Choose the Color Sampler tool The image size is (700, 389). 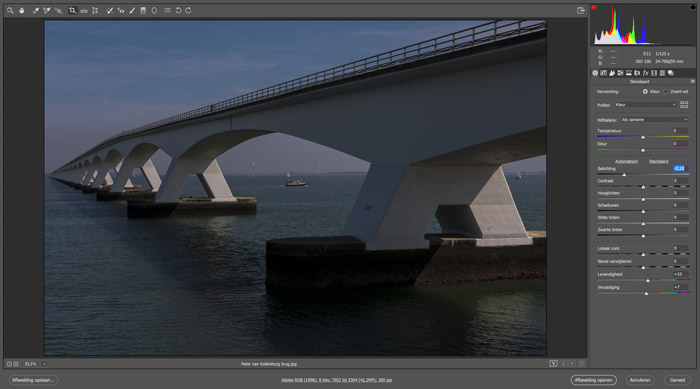click(x=46, y=10)
